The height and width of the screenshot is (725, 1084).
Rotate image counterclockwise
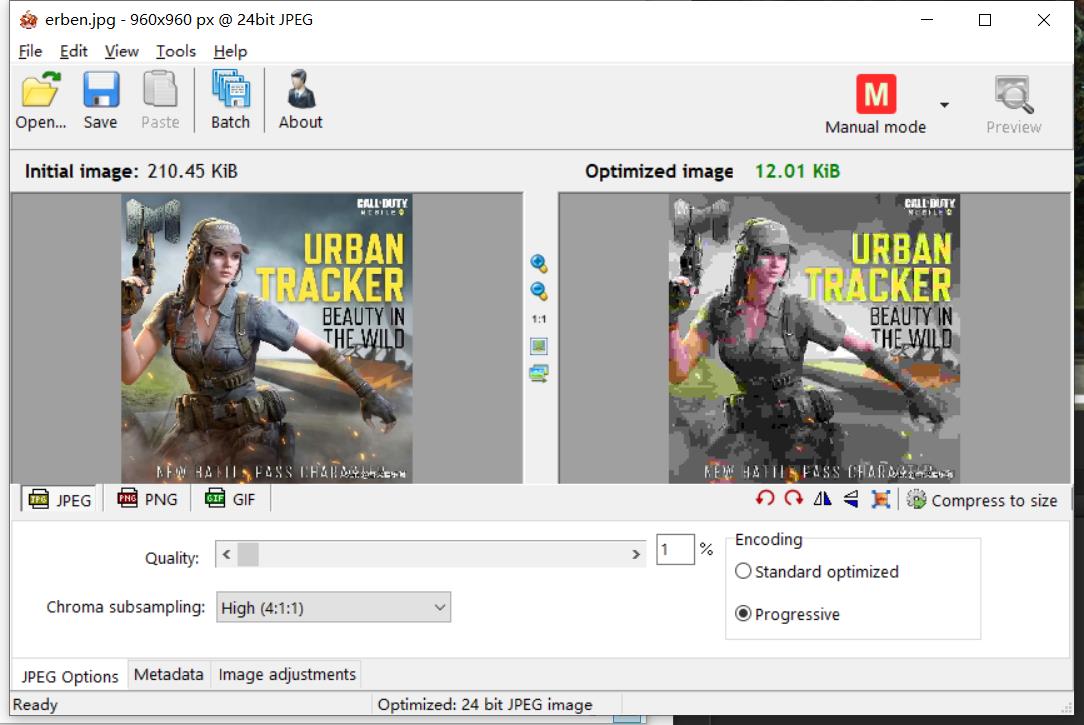coord(765,499)
